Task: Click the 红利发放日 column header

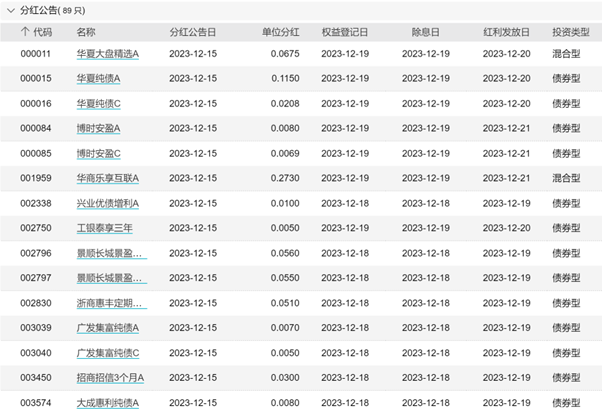Action: [x=506, y=32]
